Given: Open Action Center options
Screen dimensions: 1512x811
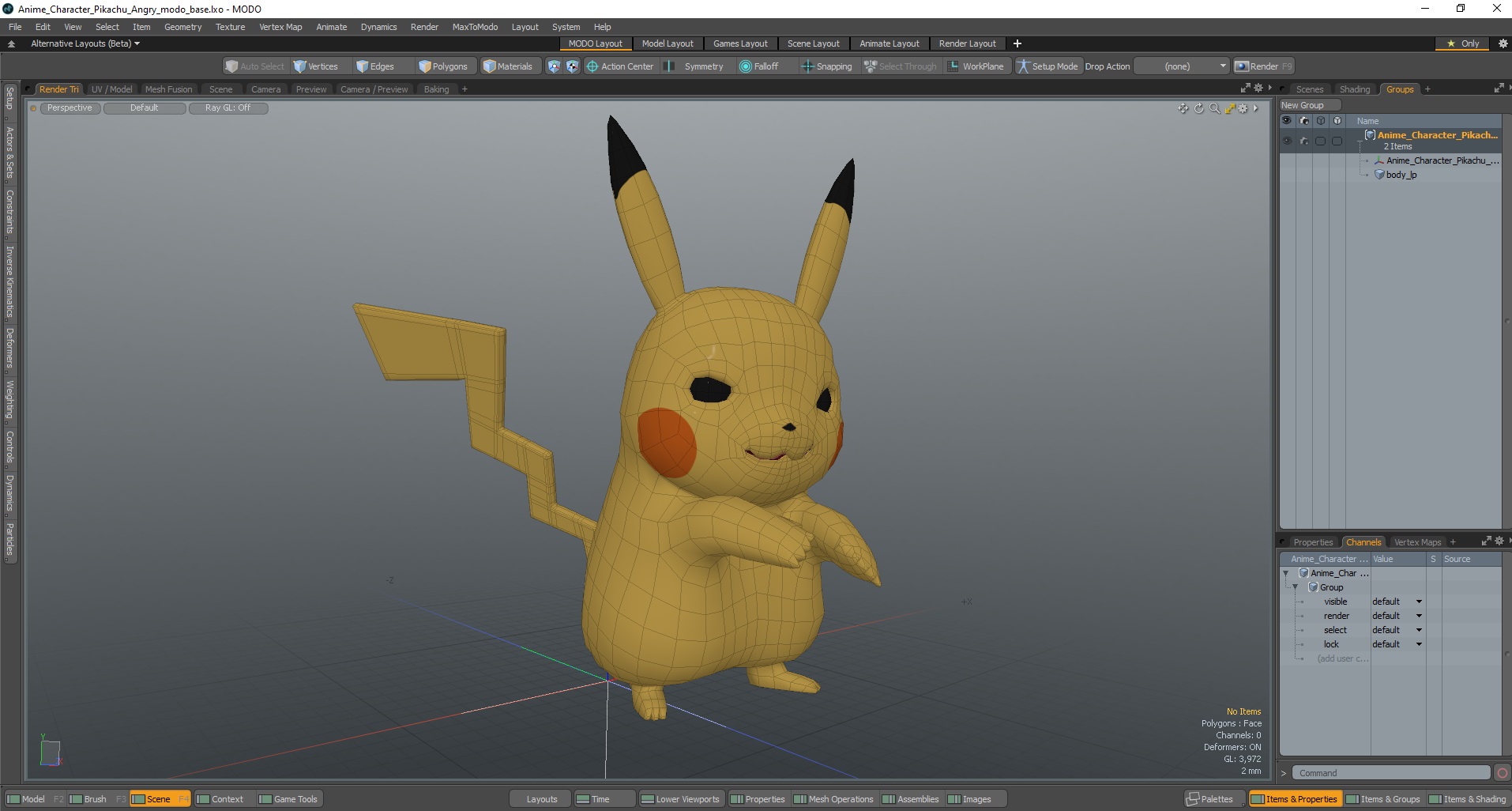Looking at the screenshot, I should tap(620, 66).
